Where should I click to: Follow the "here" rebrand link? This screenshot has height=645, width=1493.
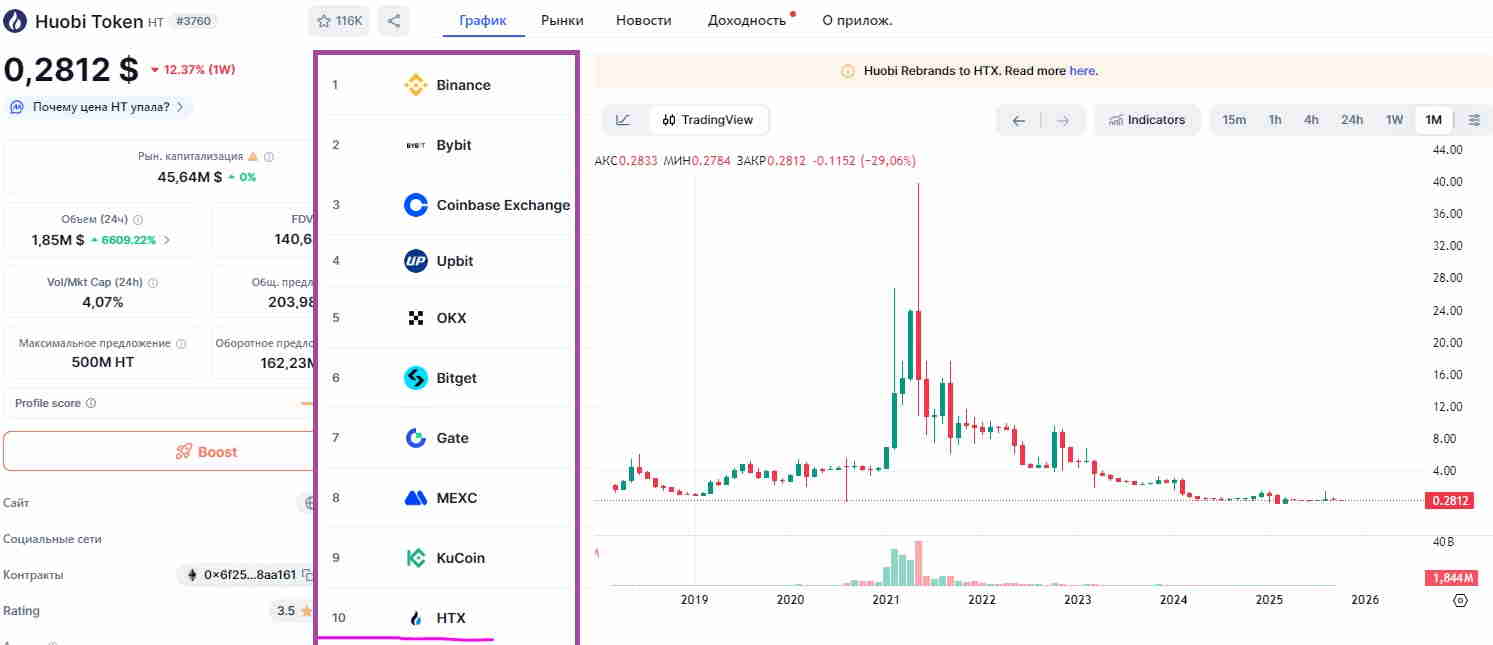coord(1082,71)
